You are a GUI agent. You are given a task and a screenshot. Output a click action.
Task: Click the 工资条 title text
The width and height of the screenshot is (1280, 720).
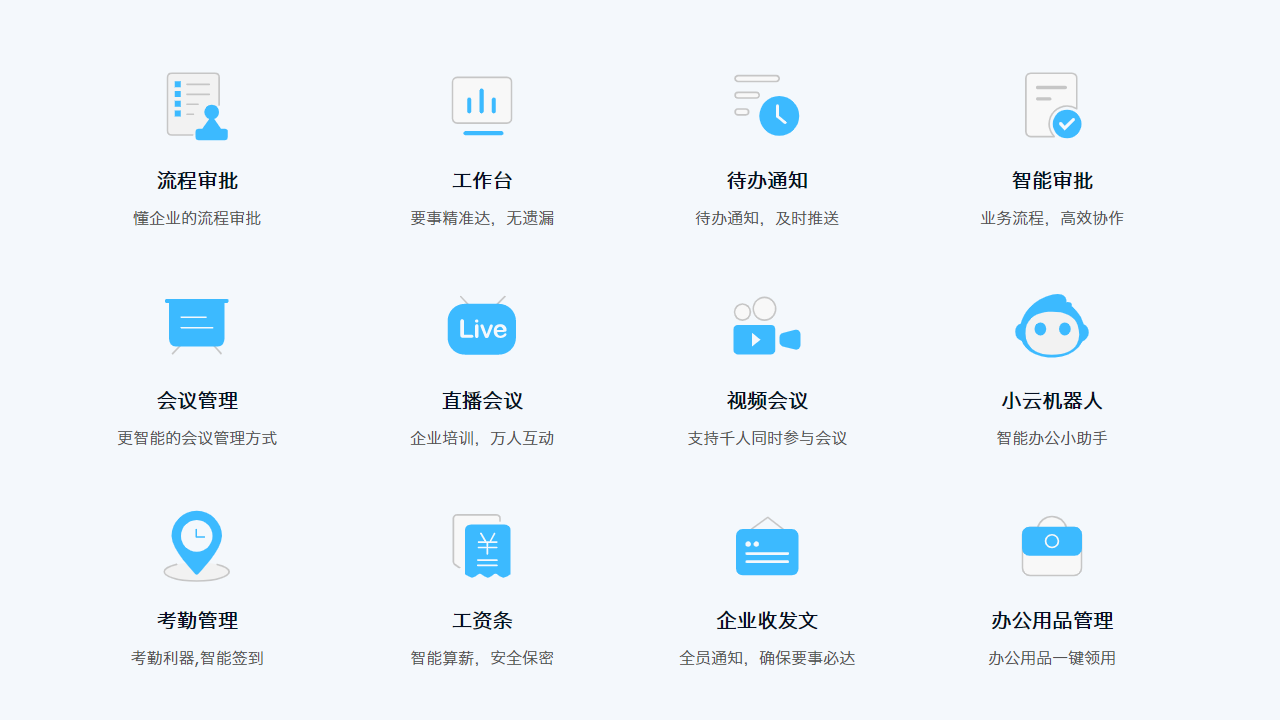tap(482, 621)
